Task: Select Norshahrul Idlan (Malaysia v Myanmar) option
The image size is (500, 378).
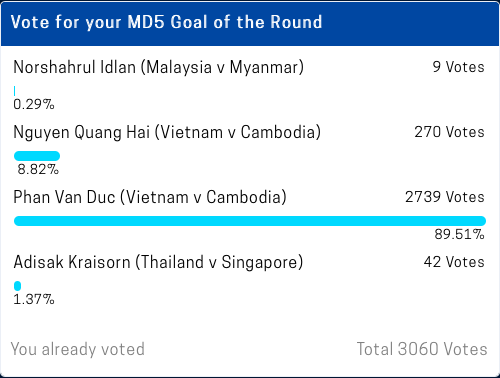Action: 159,68
